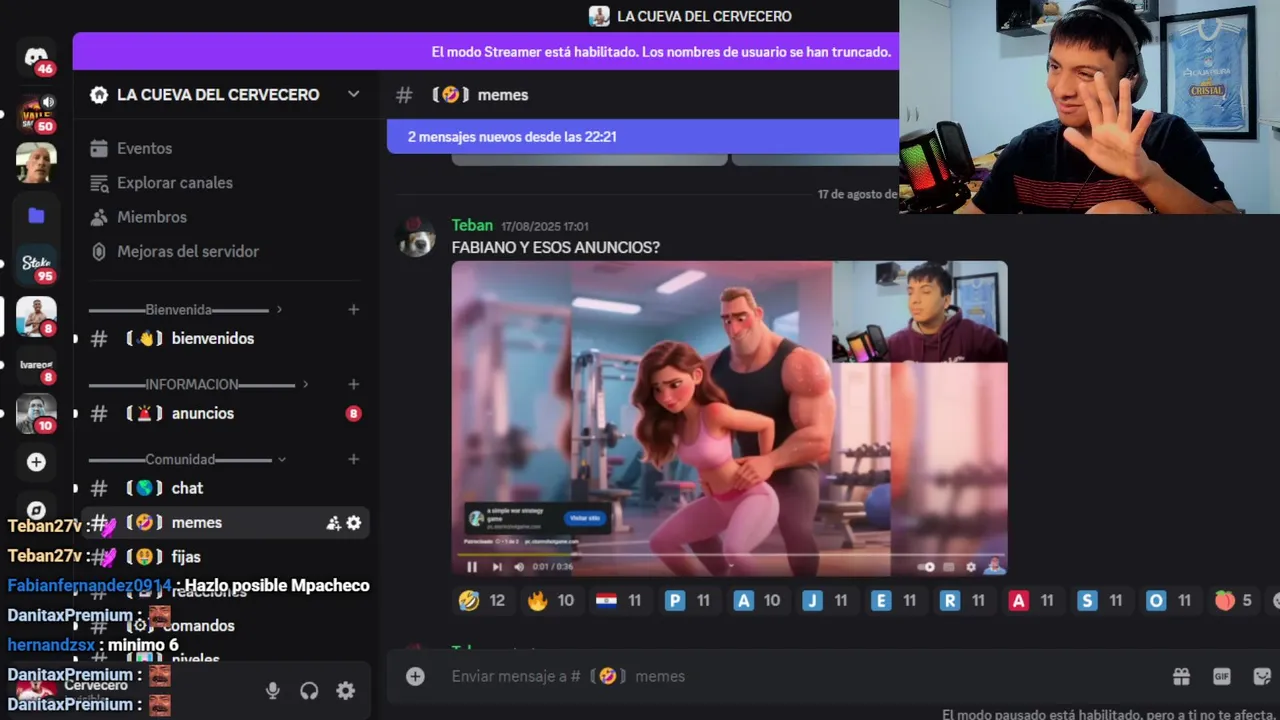Toggle headphone deafen
The image size is (1280, 720).
point(309,691)
